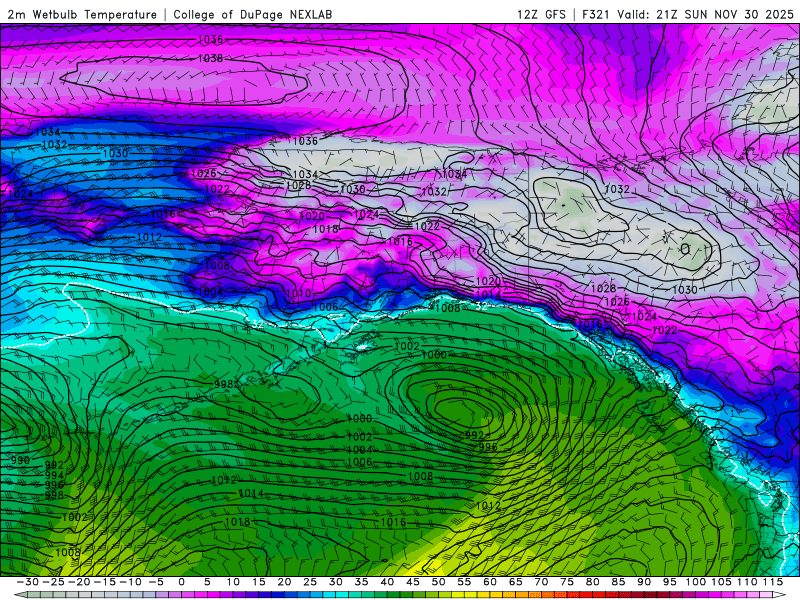Click the -20 color scale label
This screenshot has height=600, width=800.
coord(79,582)
